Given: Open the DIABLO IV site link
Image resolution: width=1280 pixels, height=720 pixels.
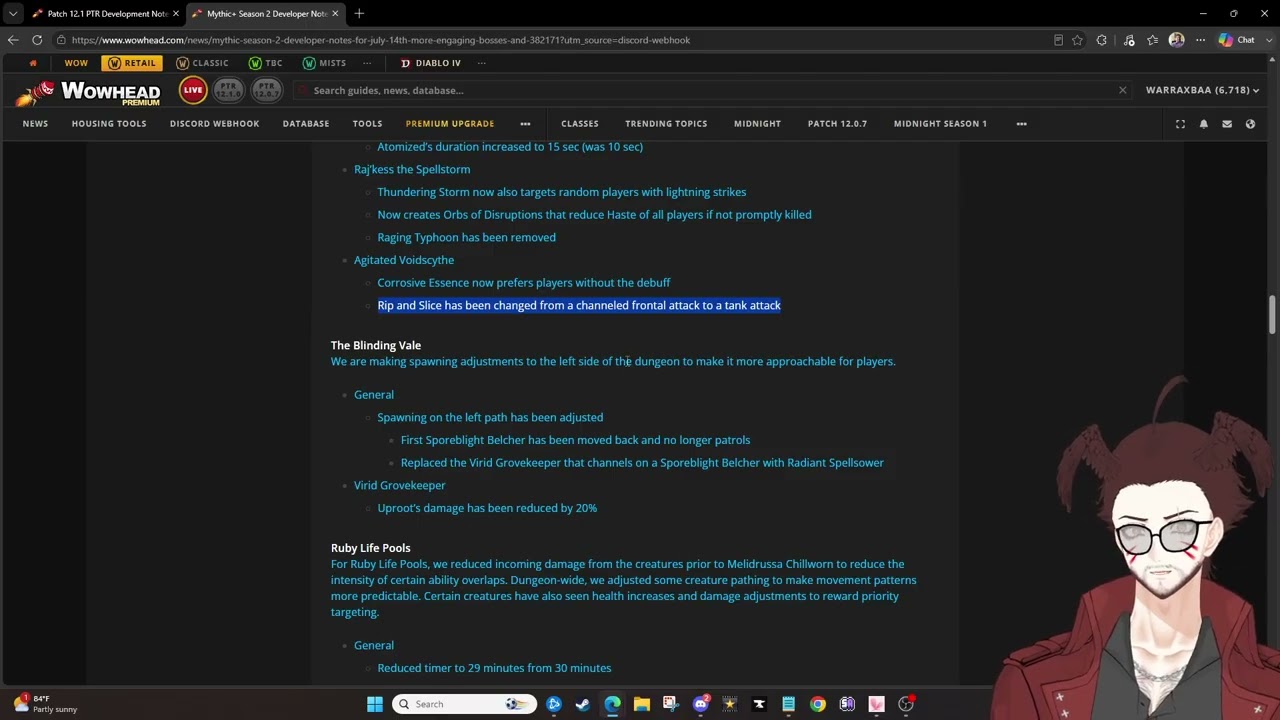Looking at the screenshot, I should [x=430, y=63].
